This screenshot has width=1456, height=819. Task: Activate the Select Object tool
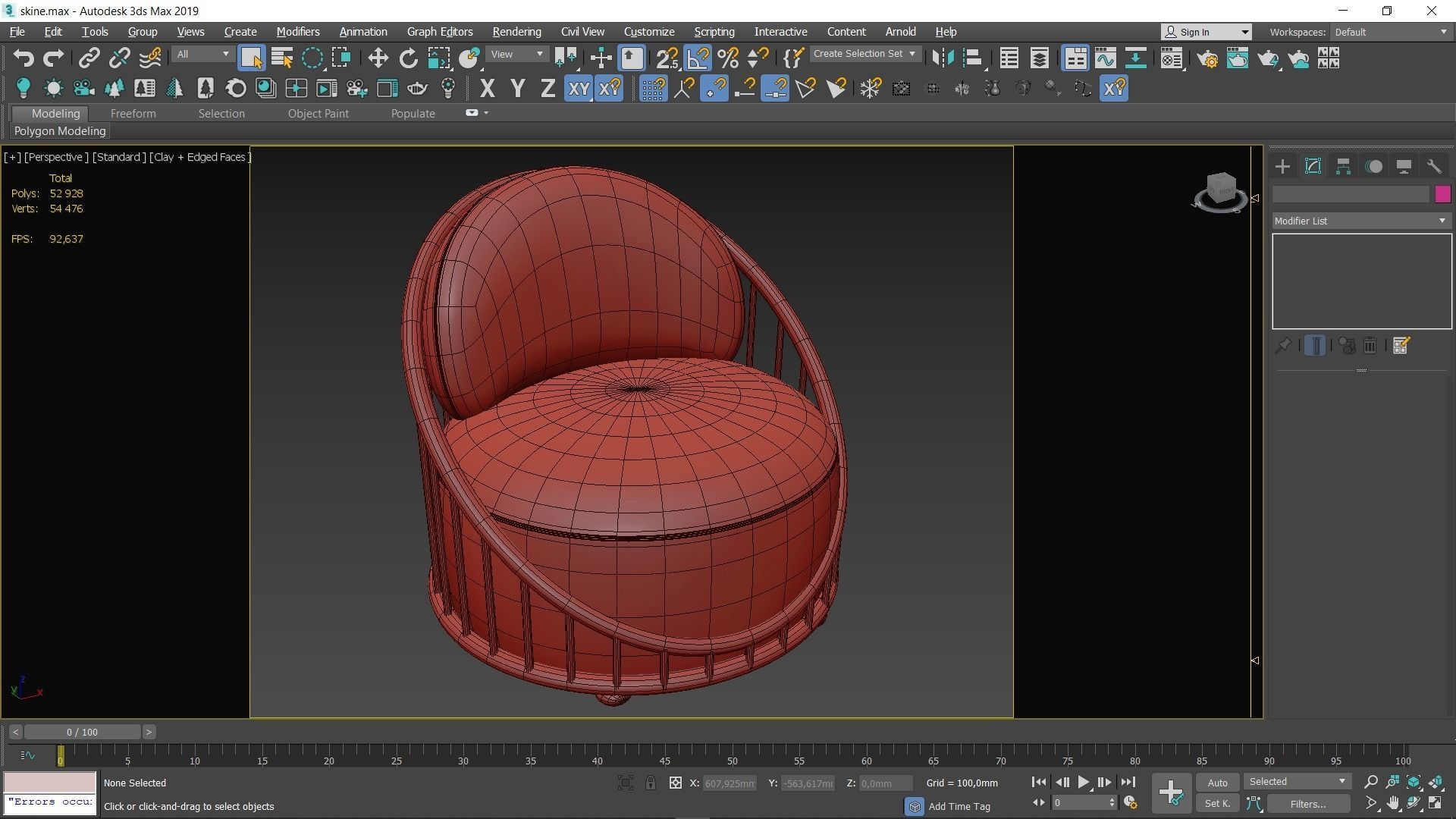pyautogui.click(x=251, y=58)
